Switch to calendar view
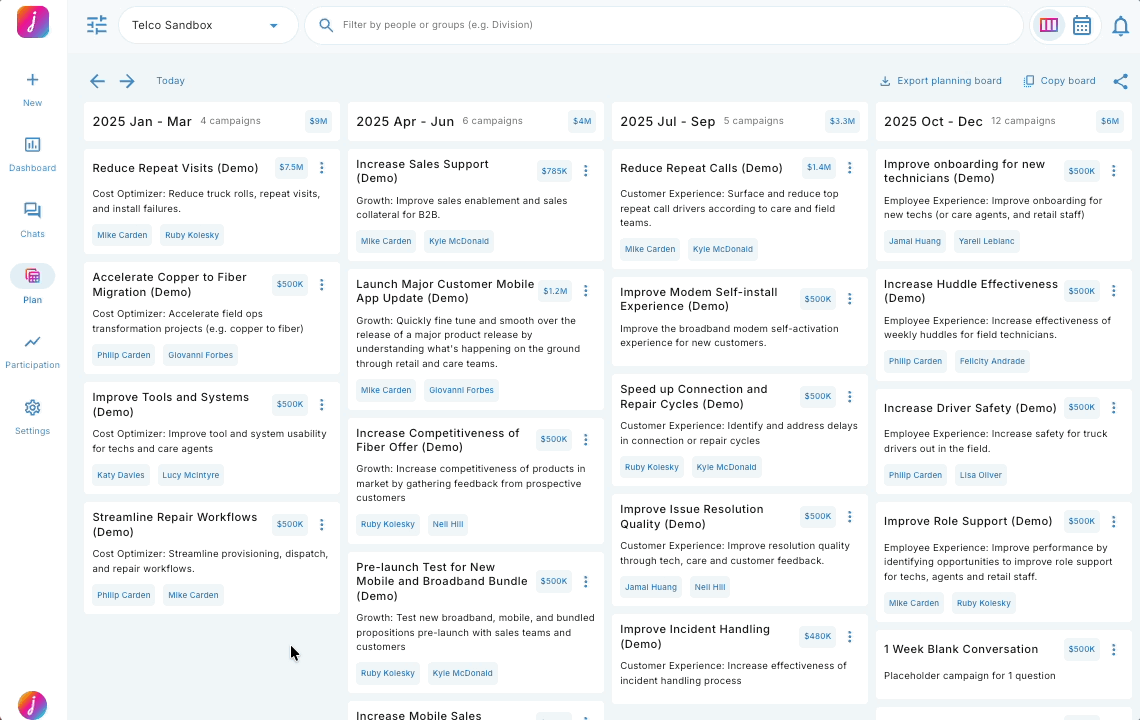 click(1081, 25)
